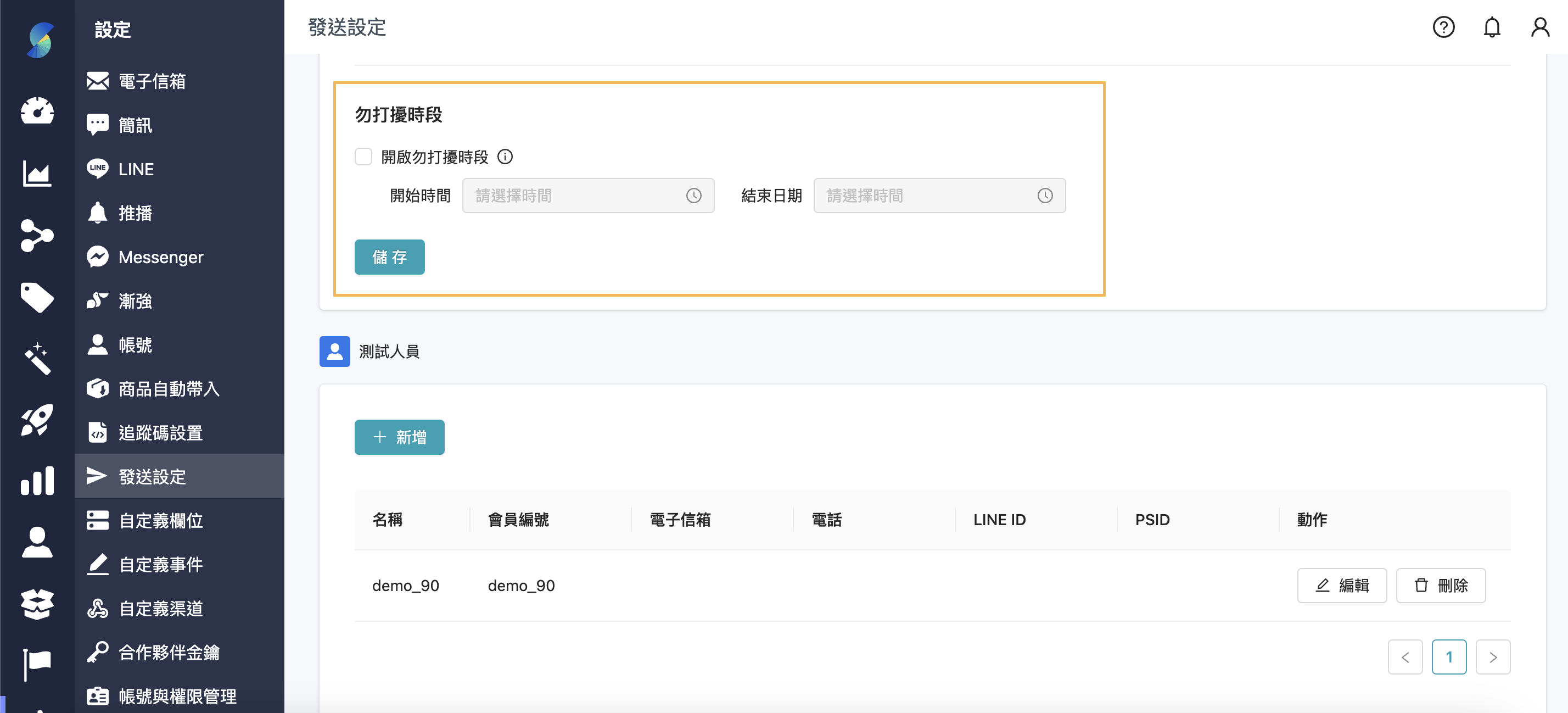The image size is (1568, 713).
Task: Click the tag icon in the left rail
Action: 37,297
